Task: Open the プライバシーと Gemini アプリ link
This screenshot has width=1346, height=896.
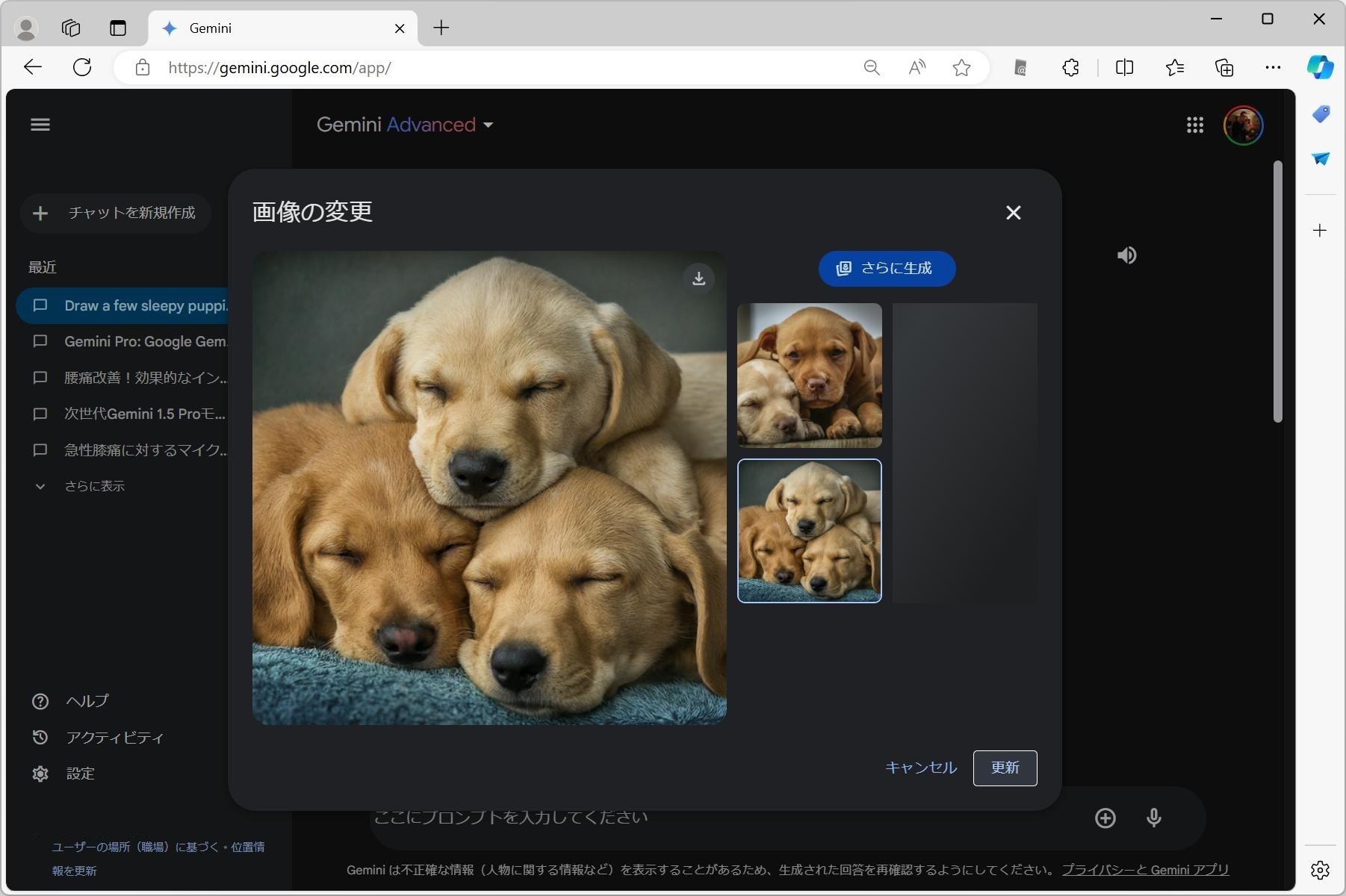Action: point(1145,870)
